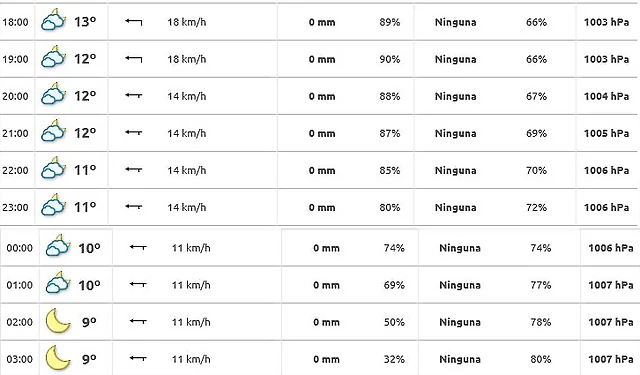Click the weather icon at 01:00
Viewport: 640px width, 375px height.
(58, 283)
